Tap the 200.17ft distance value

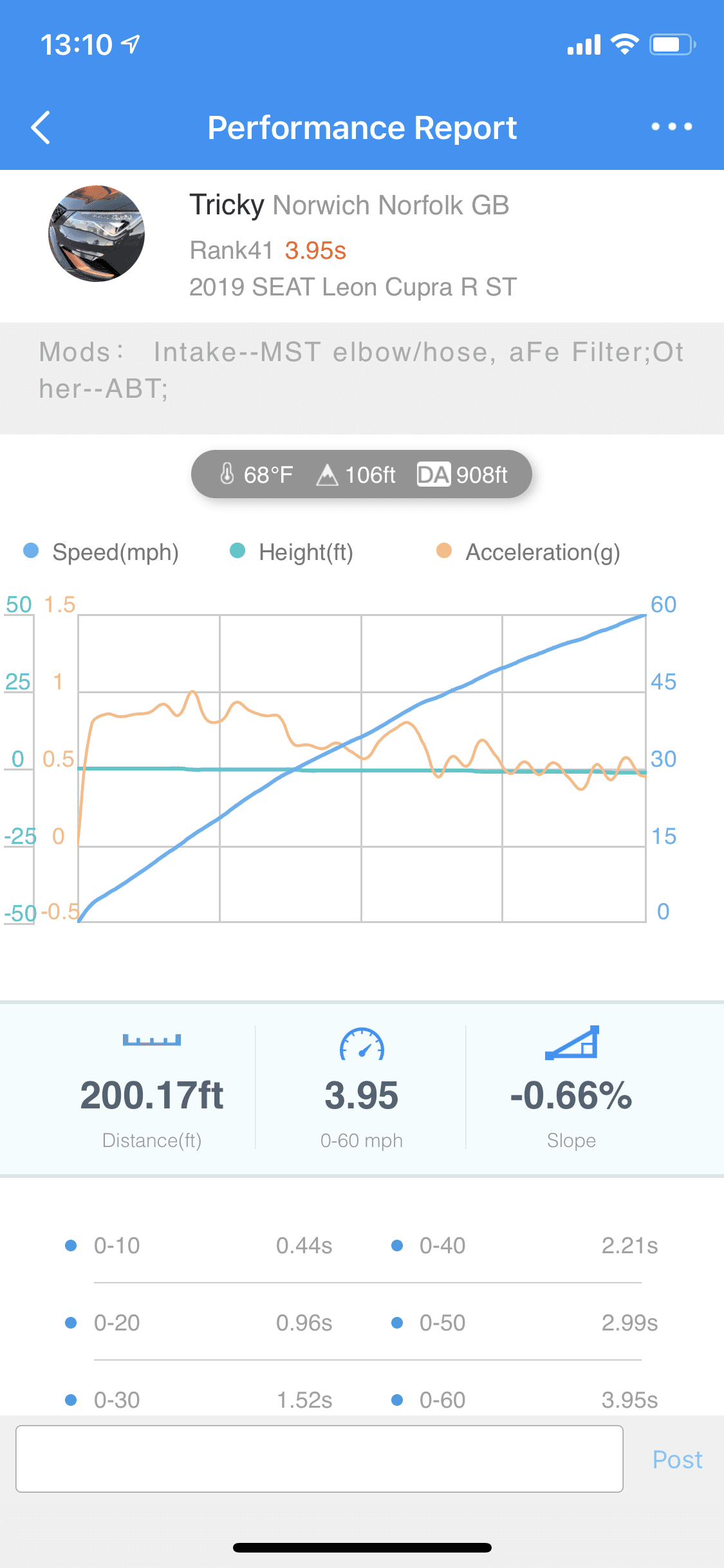(152, 1096)
